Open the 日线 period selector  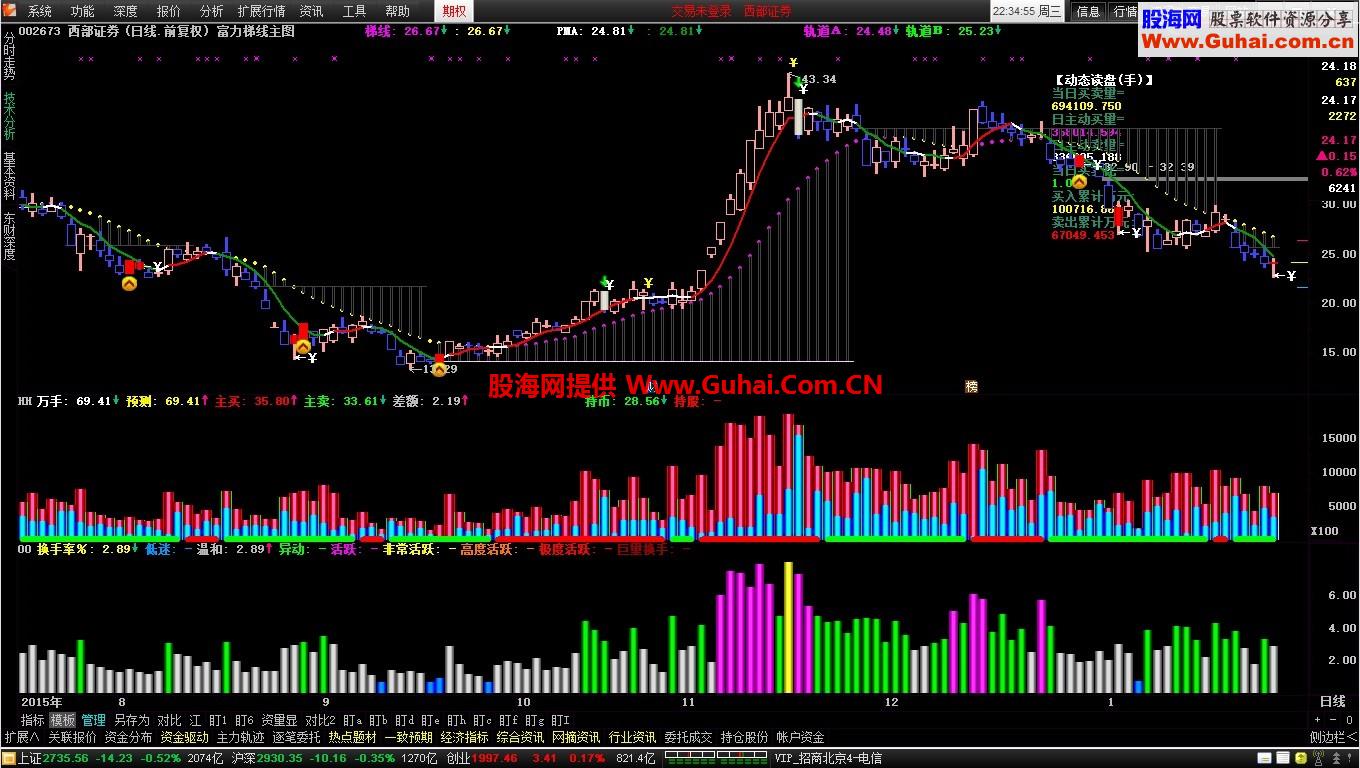(1333, 701)
